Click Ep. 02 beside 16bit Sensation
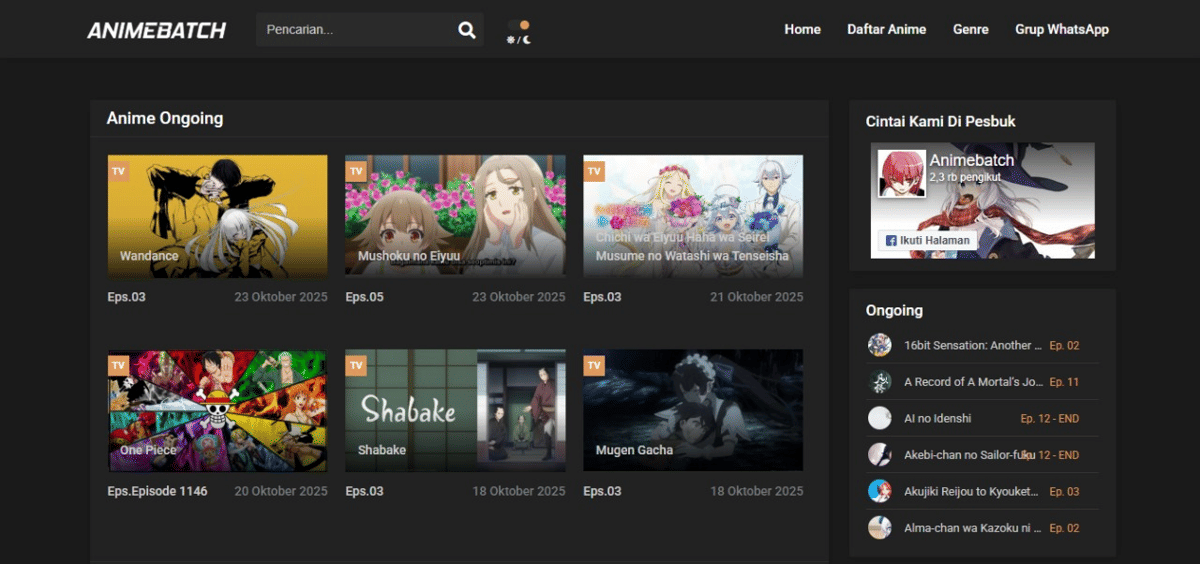This screenshot has width=1200, height=564. click(x=1064, y=345)
